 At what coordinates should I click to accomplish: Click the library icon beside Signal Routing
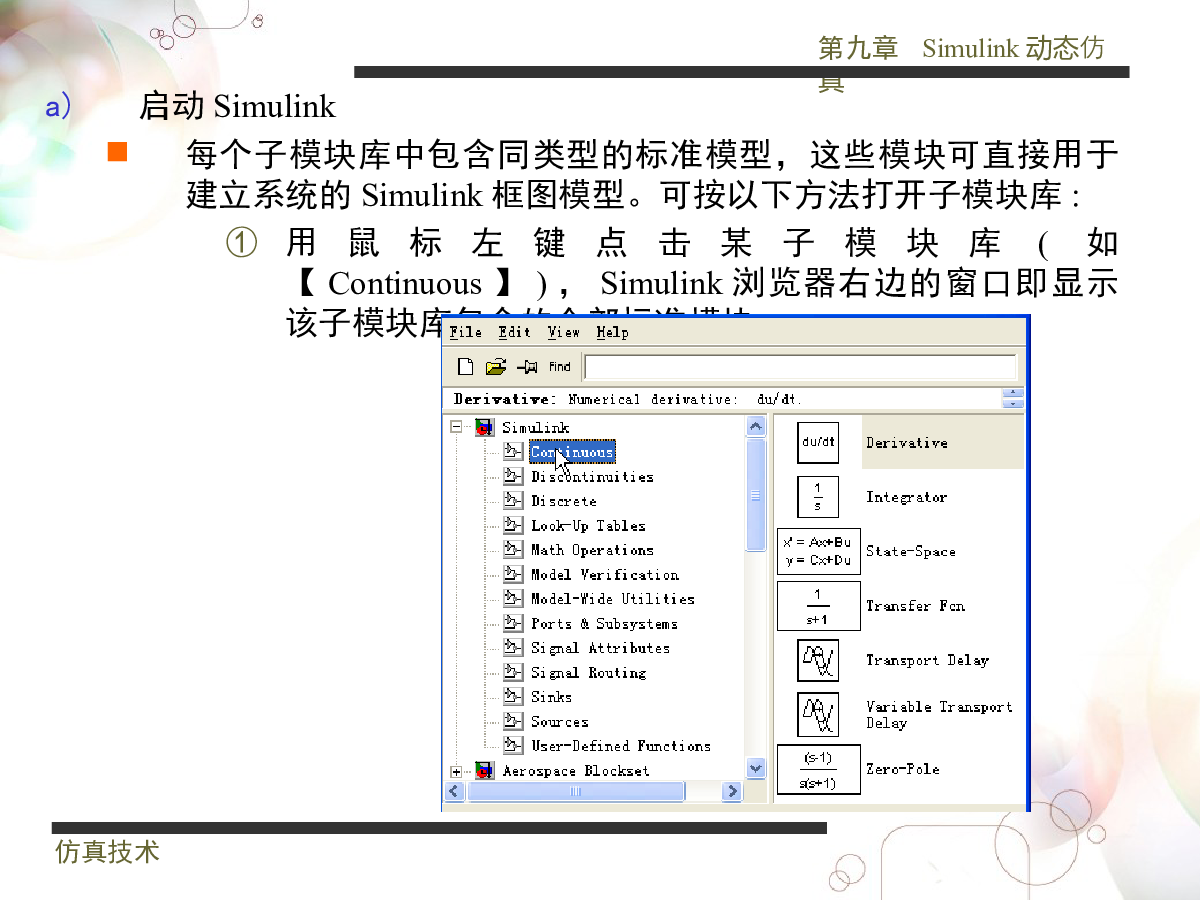[513, 673]
